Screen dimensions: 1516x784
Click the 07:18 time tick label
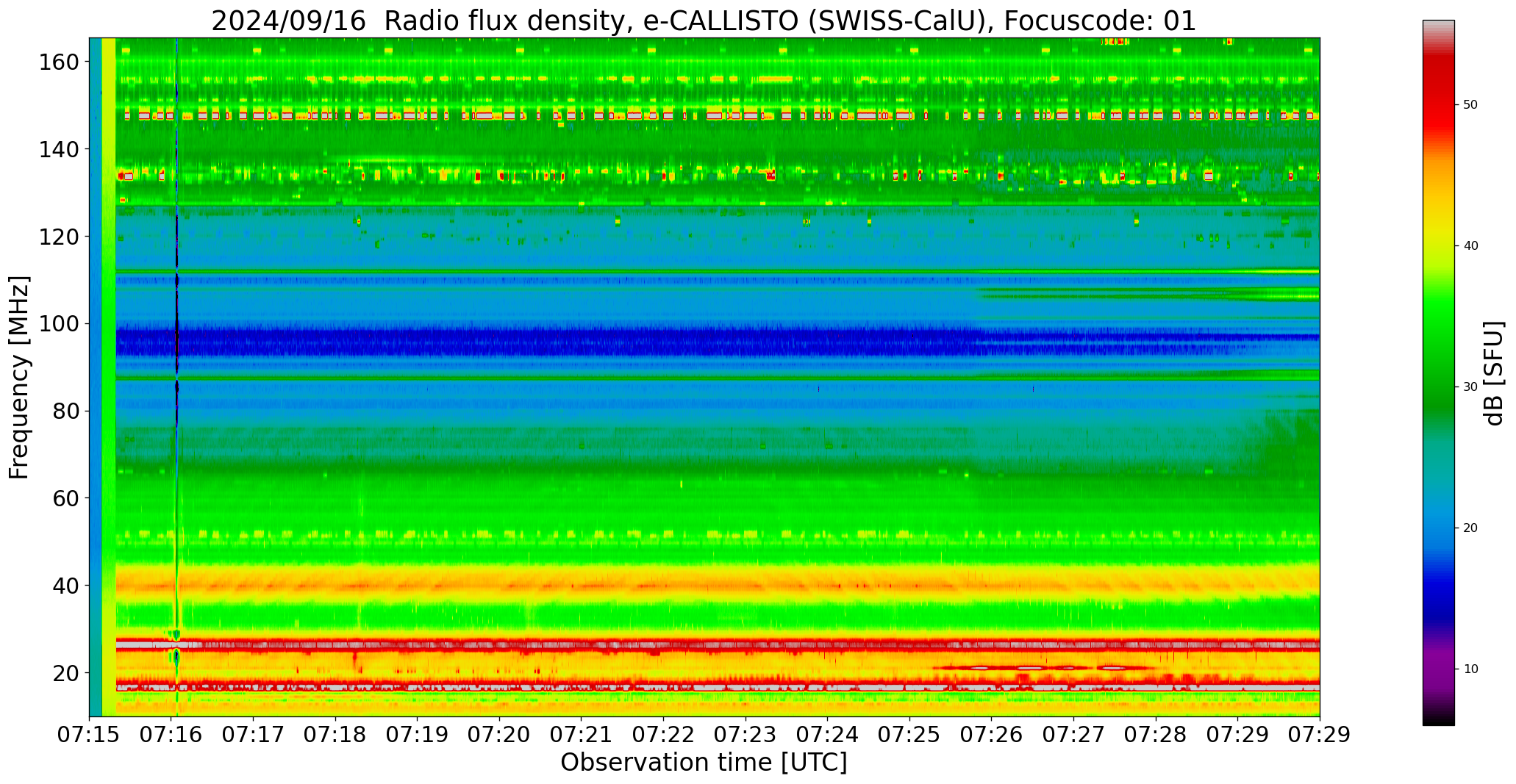point(335,735)
